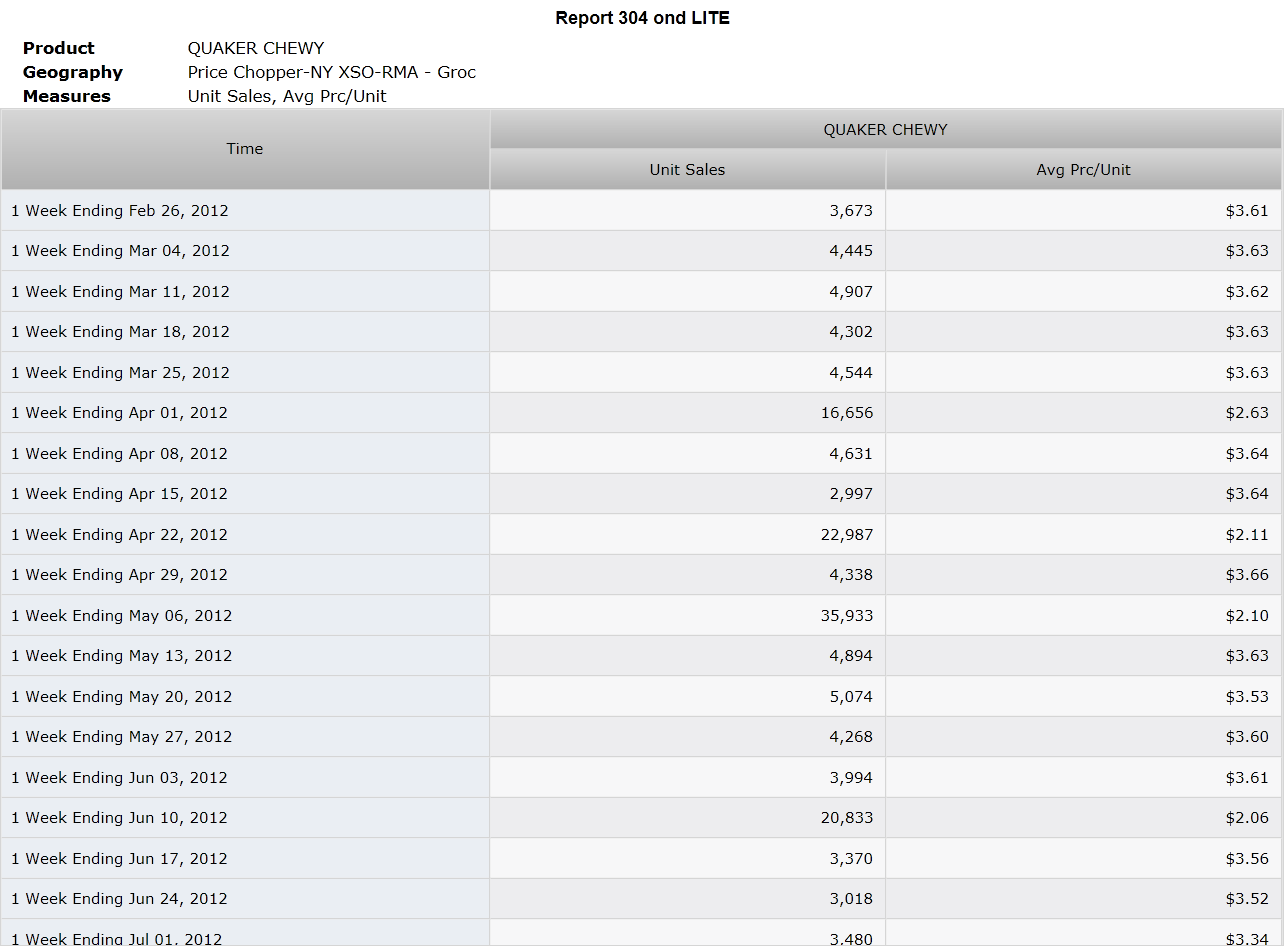Click the Product value 'QUAKER CHEWY' above table
The height and width of the screenshot is (946, 1284).
(x=256, y=48)
